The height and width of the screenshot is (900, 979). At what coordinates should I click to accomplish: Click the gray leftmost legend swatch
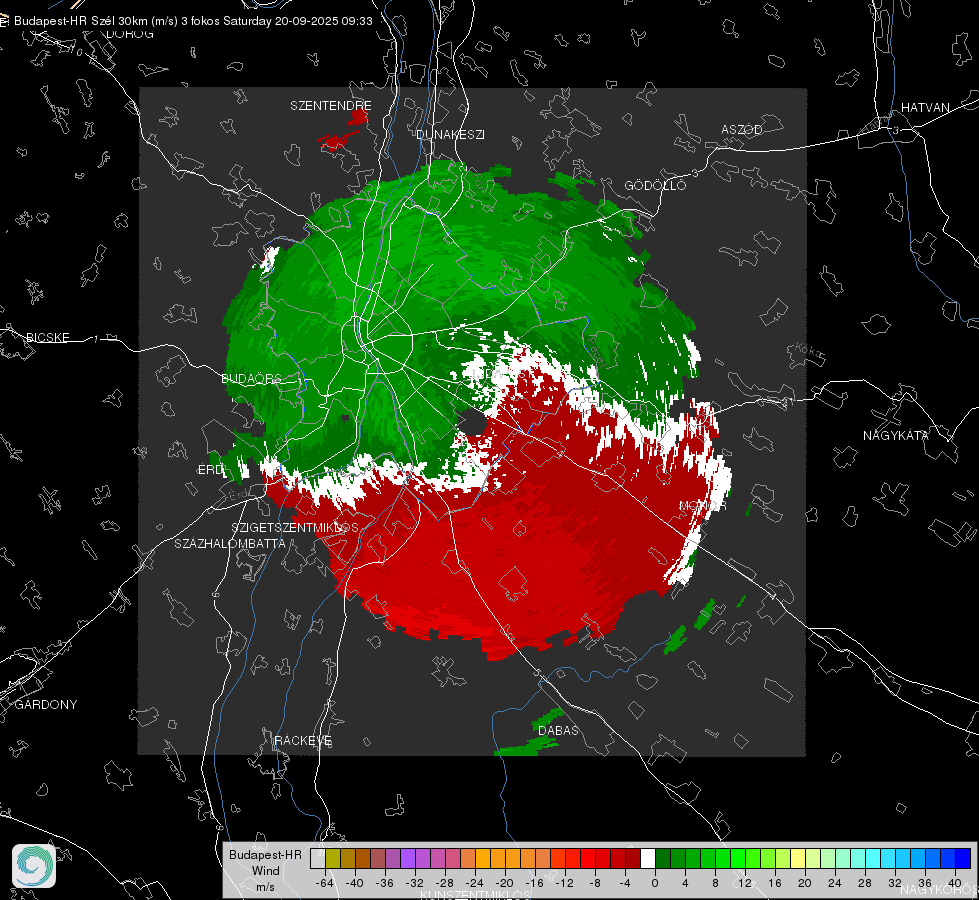pyautogui.click(x=318, y=858)
